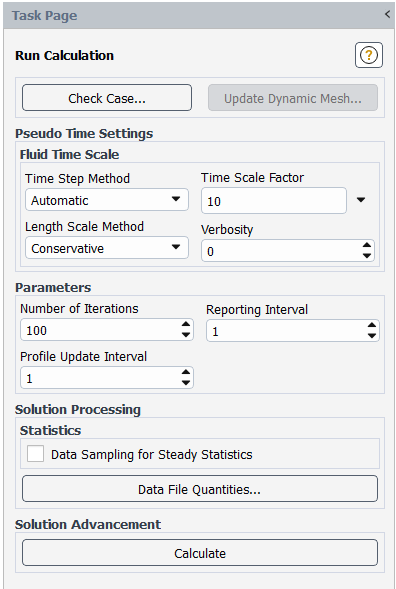
Task: Collapse the Task Page panel arrow
Action: [387, 14]
